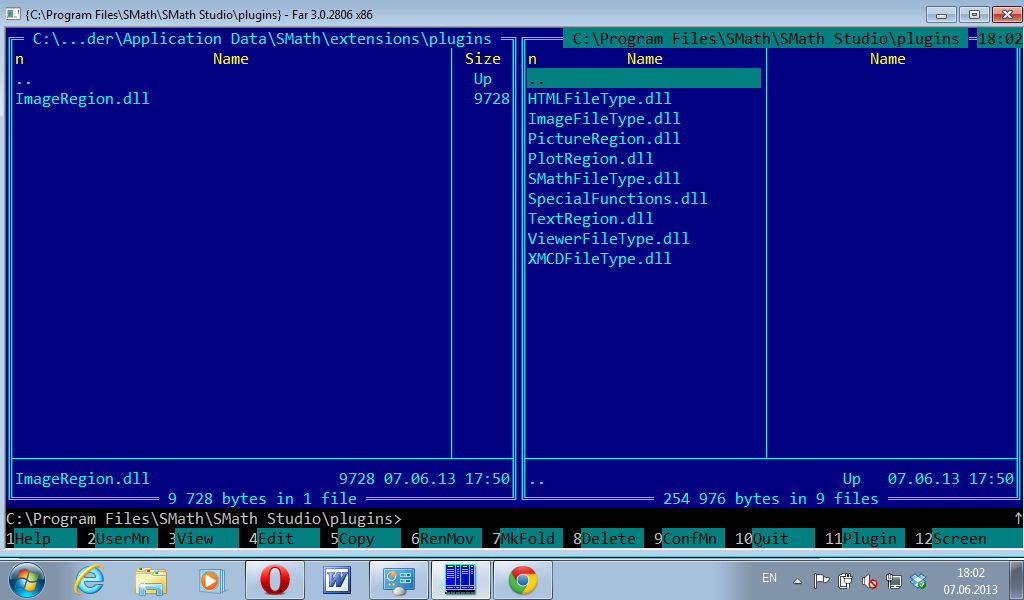Viewport: 1024px width, 600px height.
Task: Select SpecialFunctions.dll file
Action: (617, 199)
